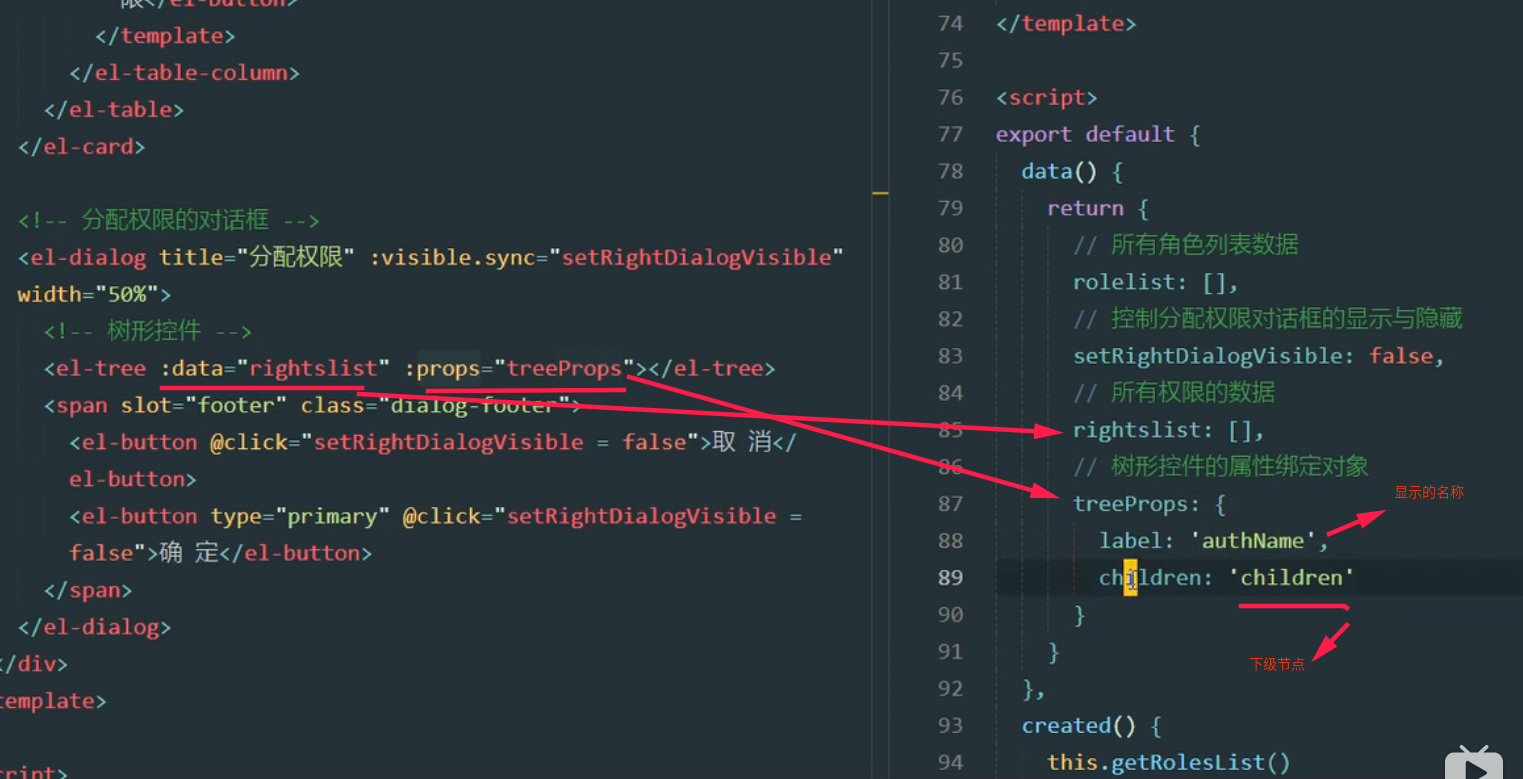The image size is (1523, 779).
Task: Click the closing </el-dialog> tag
Action: tap(95, 627)
